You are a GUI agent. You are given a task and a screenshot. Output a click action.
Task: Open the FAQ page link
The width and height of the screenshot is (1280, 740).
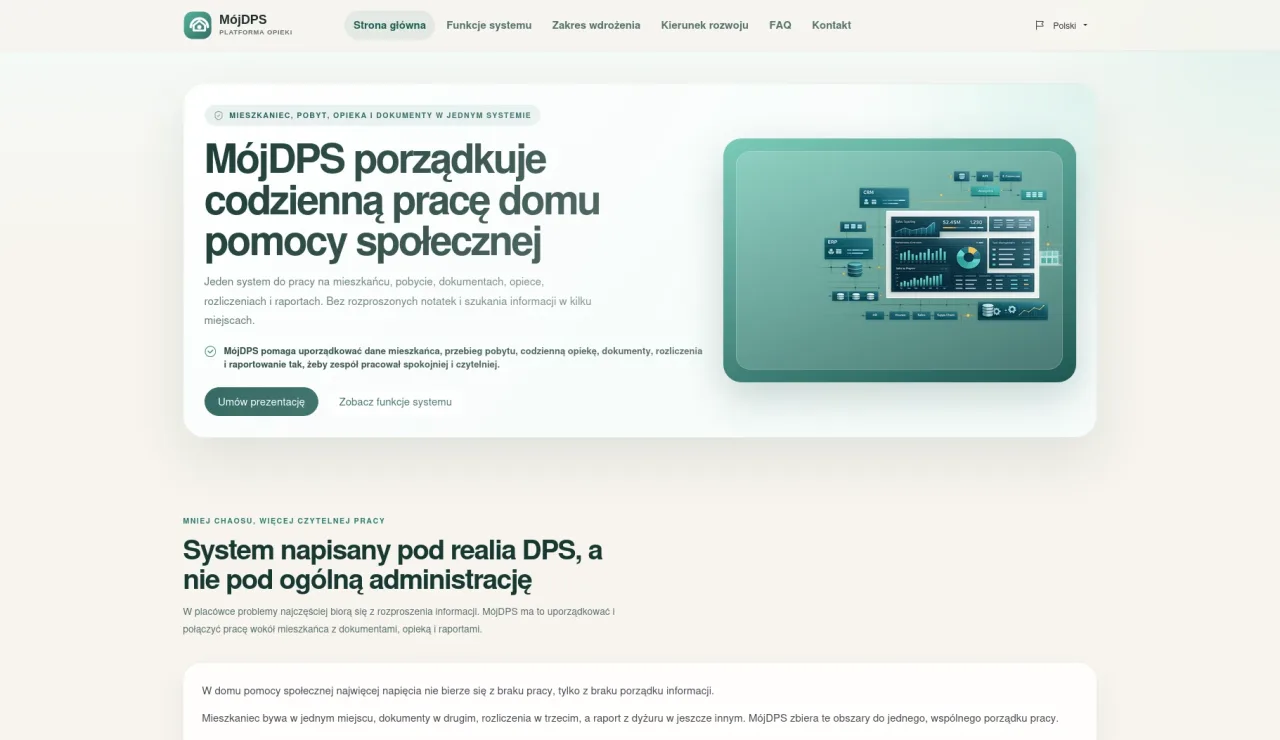[780, 25]
